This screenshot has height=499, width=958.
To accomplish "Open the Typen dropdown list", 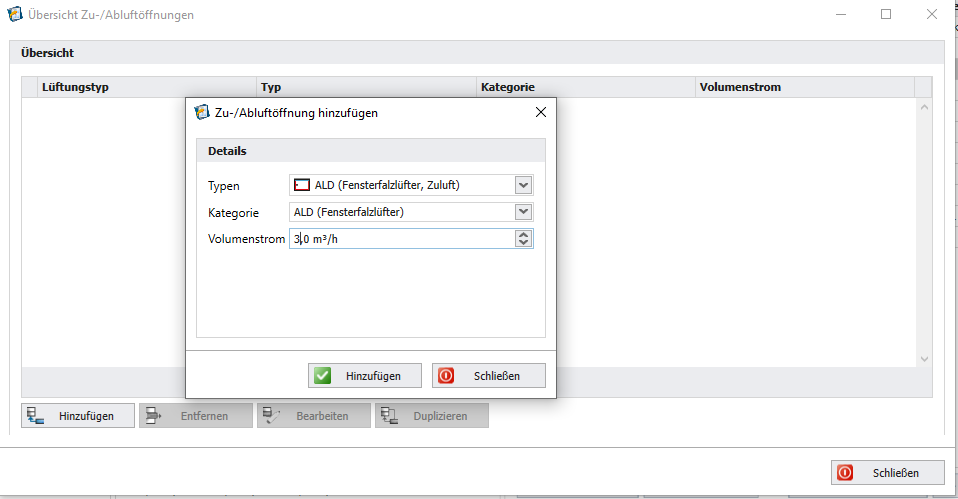I will [522, 185].
